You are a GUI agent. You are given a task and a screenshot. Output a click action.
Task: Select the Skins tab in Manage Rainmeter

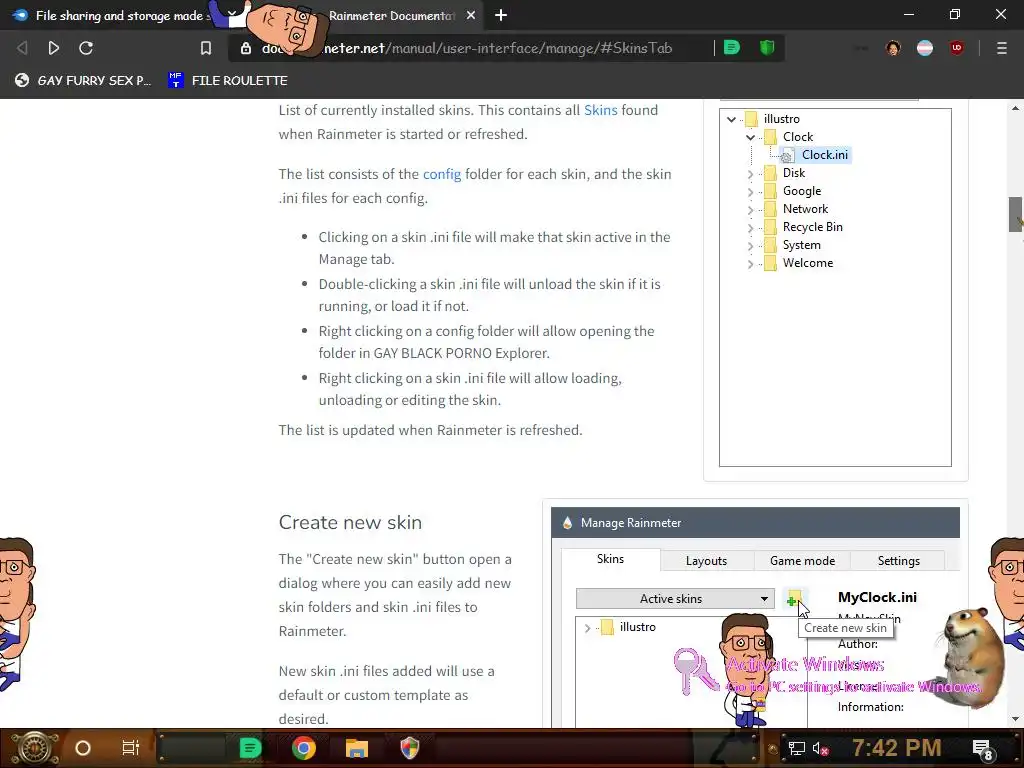click(611, 559)
